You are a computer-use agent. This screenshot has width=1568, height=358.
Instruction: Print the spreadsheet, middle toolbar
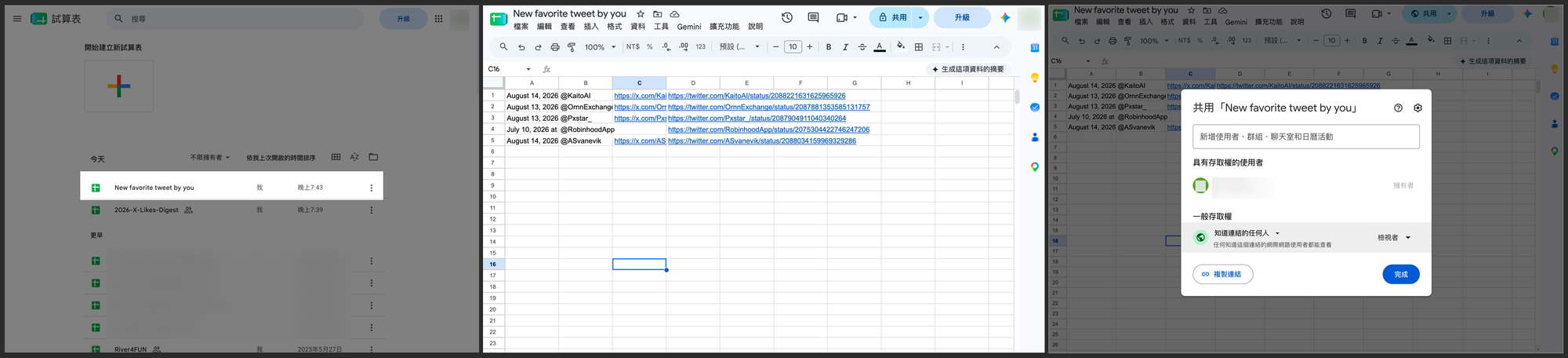click(x=555, y=47)
